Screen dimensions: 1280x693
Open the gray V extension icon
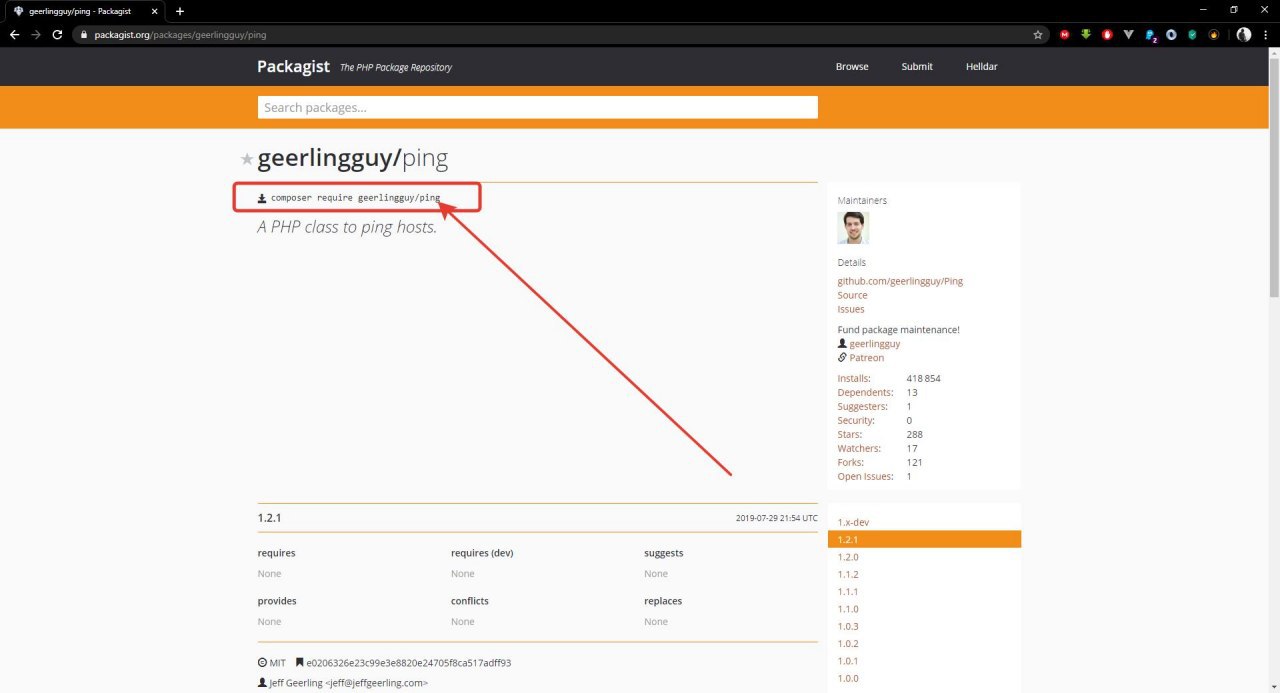pos(1129,34)
